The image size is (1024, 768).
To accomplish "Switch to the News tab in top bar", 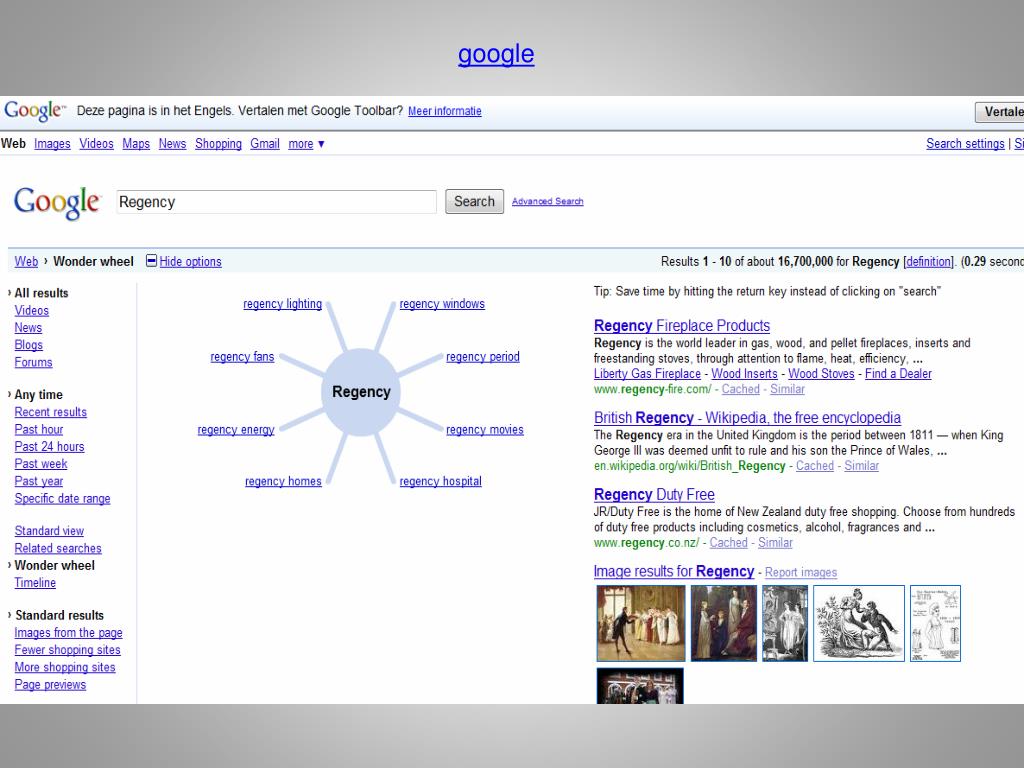I will click(x=172, y=144).
